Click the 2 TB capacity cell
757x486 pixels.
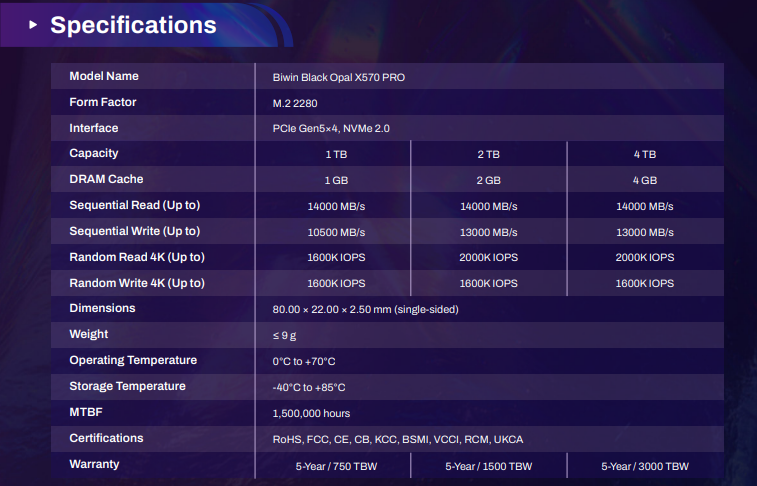488,155
